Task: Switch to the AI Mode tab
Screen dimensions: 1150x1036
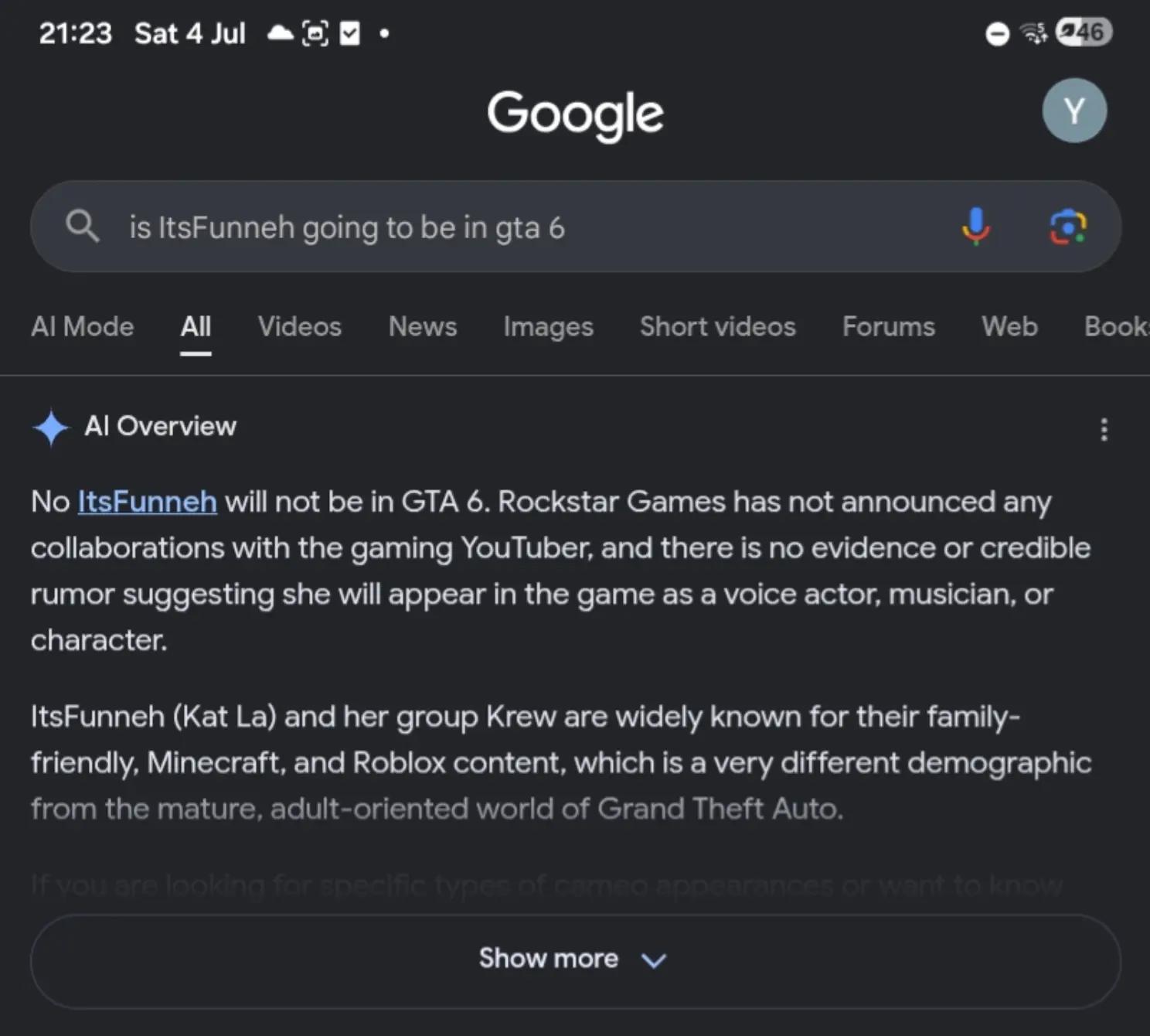Action: 83,327
